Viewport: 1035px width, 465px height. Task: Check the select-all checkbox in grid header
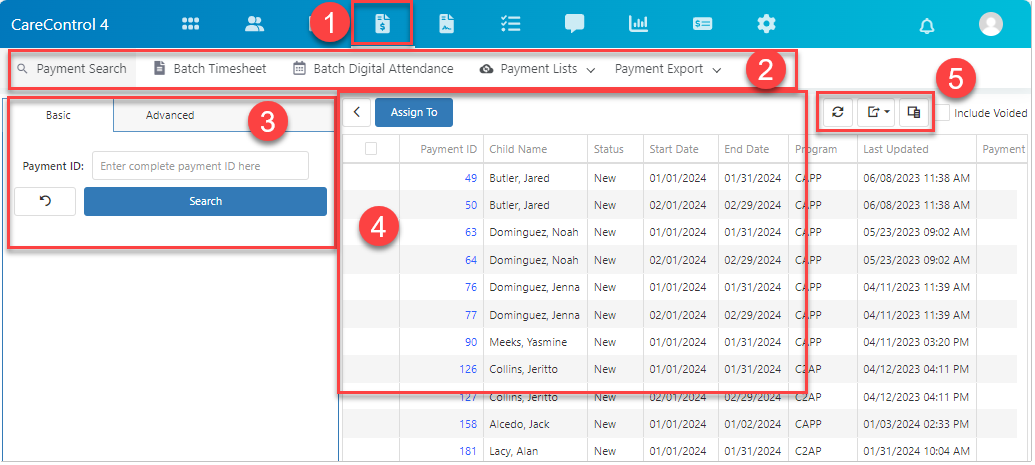point(371,149)
